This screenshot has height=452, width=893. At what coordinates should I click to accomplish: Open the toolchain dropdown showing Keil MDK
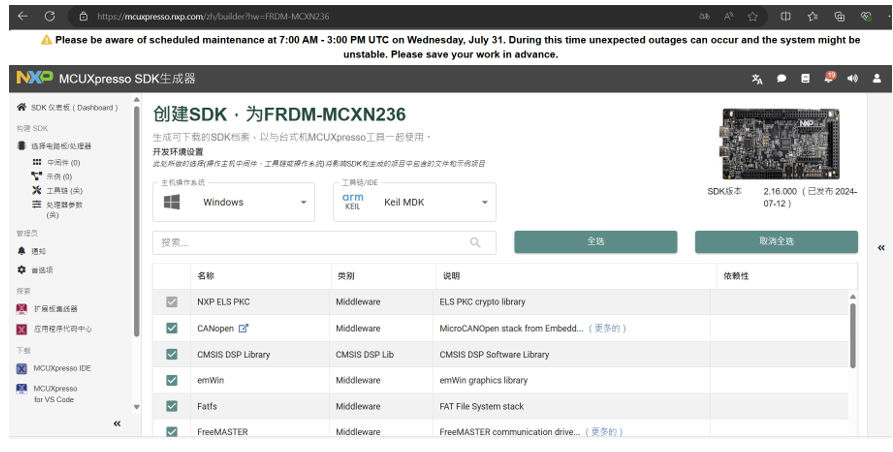[415, 202]
